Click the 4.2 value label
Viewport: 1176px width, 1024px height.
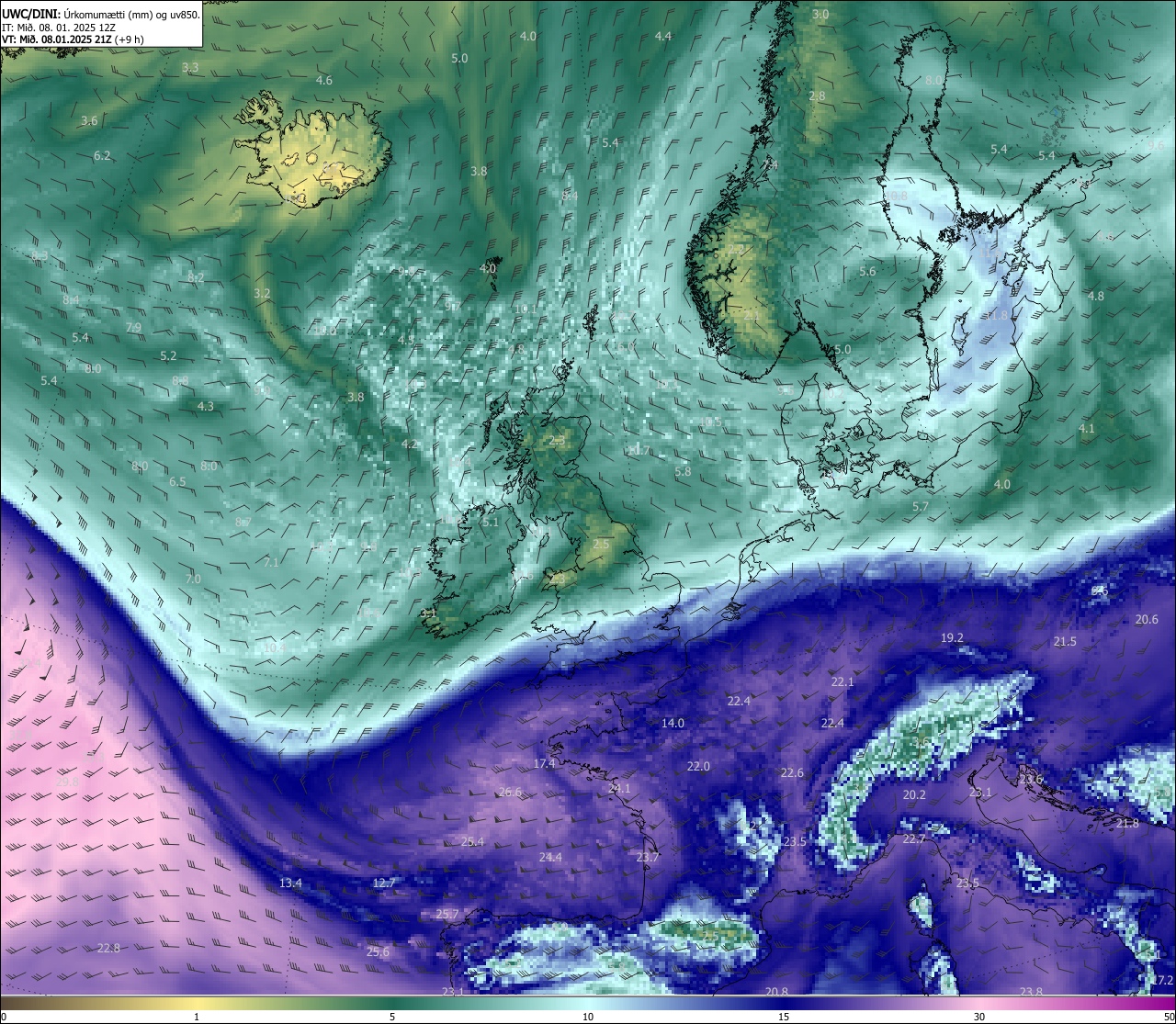tap(410, 444)
